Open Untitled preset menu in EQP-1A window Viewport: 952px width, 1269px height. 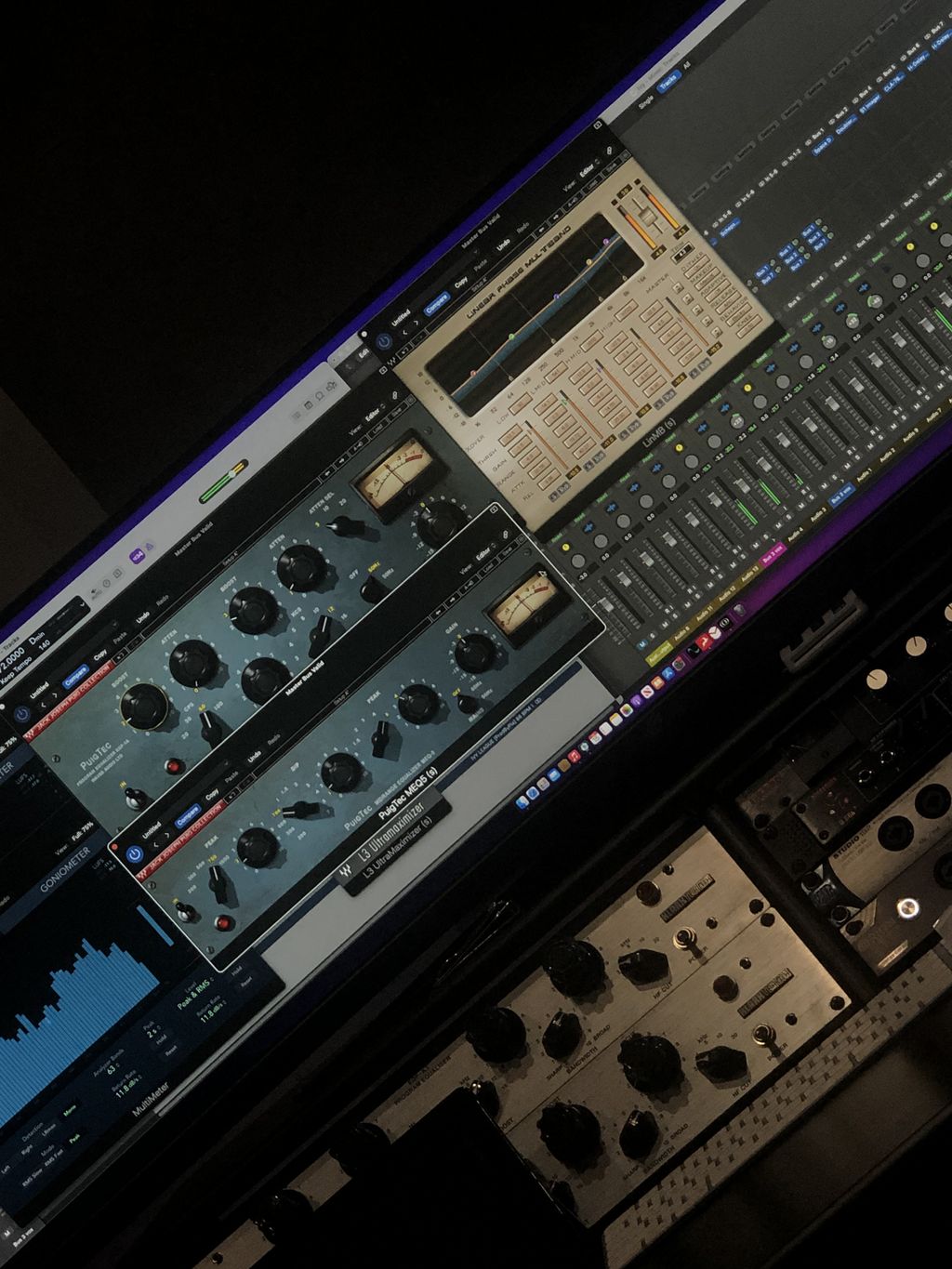point(39,689)
